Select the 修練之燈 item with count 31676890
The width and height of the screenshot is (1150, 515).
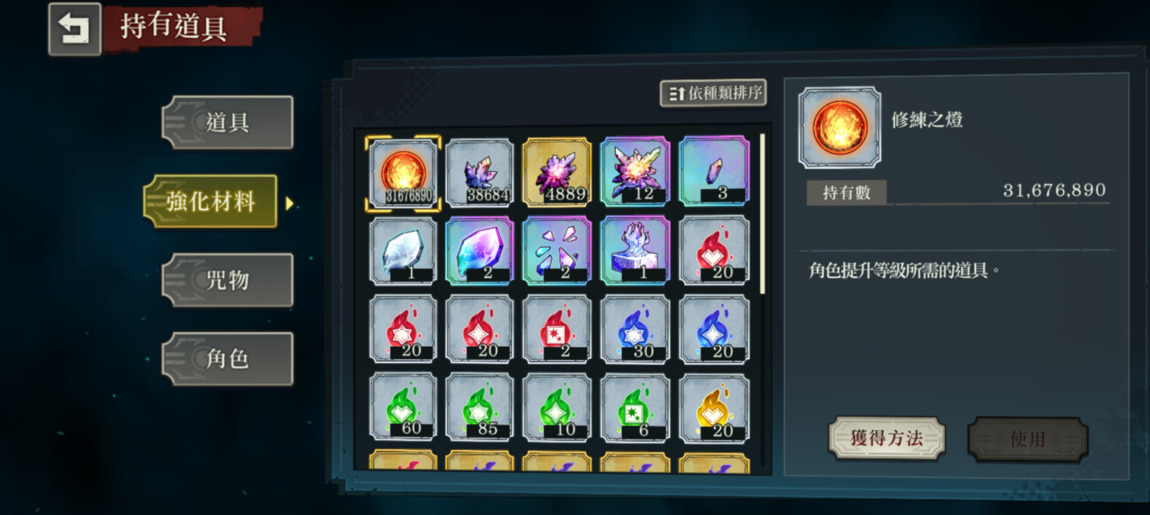tap(404, 174)
